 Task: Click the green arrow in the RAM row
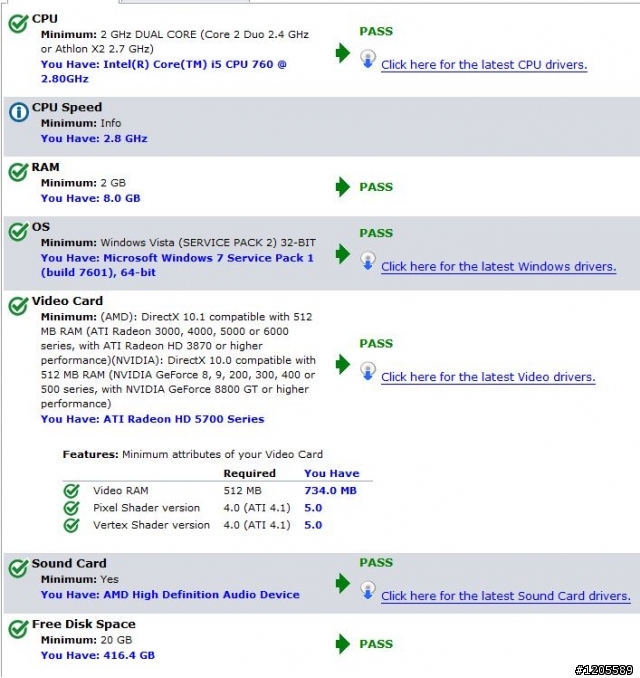pyautogui.click(x=343, y=187)
